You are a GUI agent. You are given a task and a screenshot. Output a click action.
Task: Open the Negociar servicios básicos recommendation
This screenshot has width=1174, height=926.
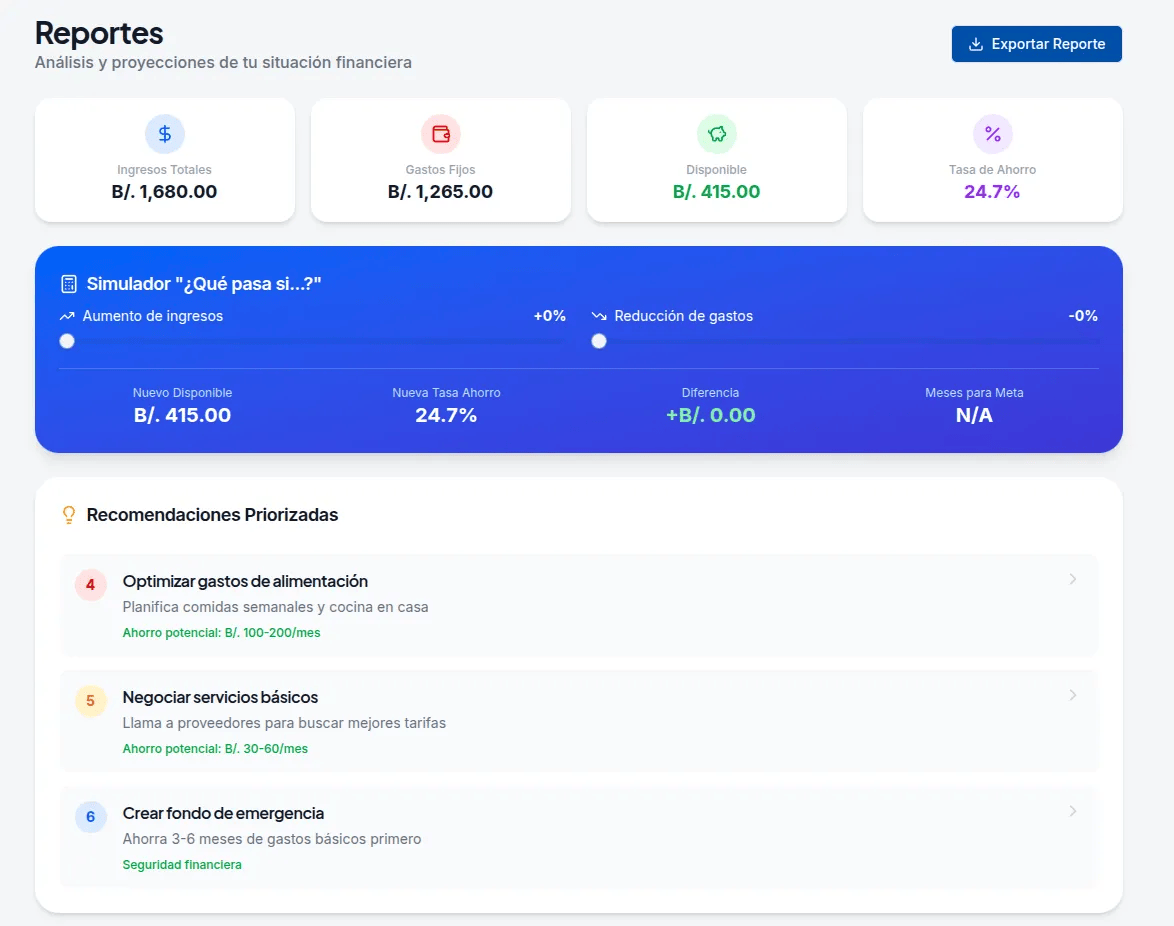pos(579,722)
